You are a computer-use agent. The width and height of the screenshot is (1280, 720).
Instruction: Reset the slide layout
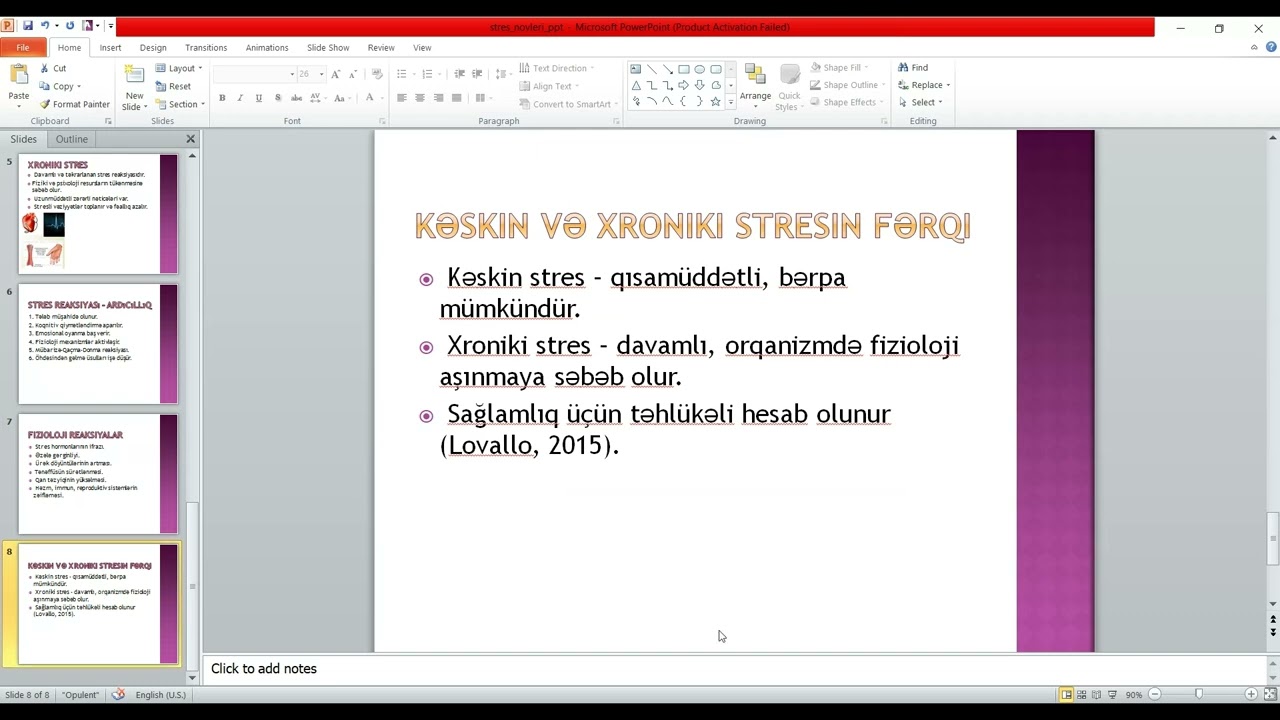click(173, 86)
